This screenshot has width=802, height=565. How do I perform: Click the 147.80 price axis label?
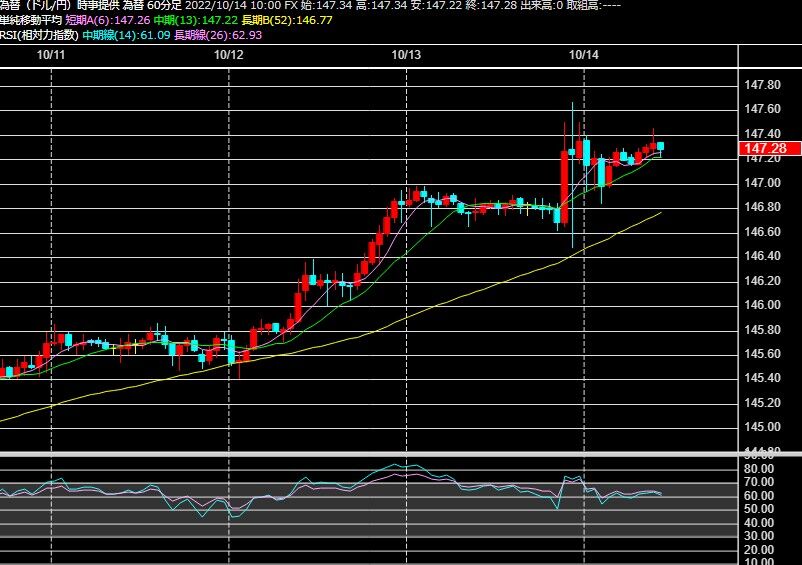click(x=763, y=85)
